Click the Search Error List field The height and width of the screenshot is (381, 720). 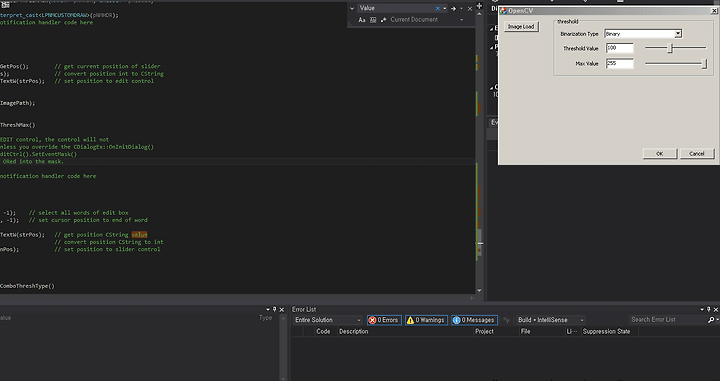(668, 319)
